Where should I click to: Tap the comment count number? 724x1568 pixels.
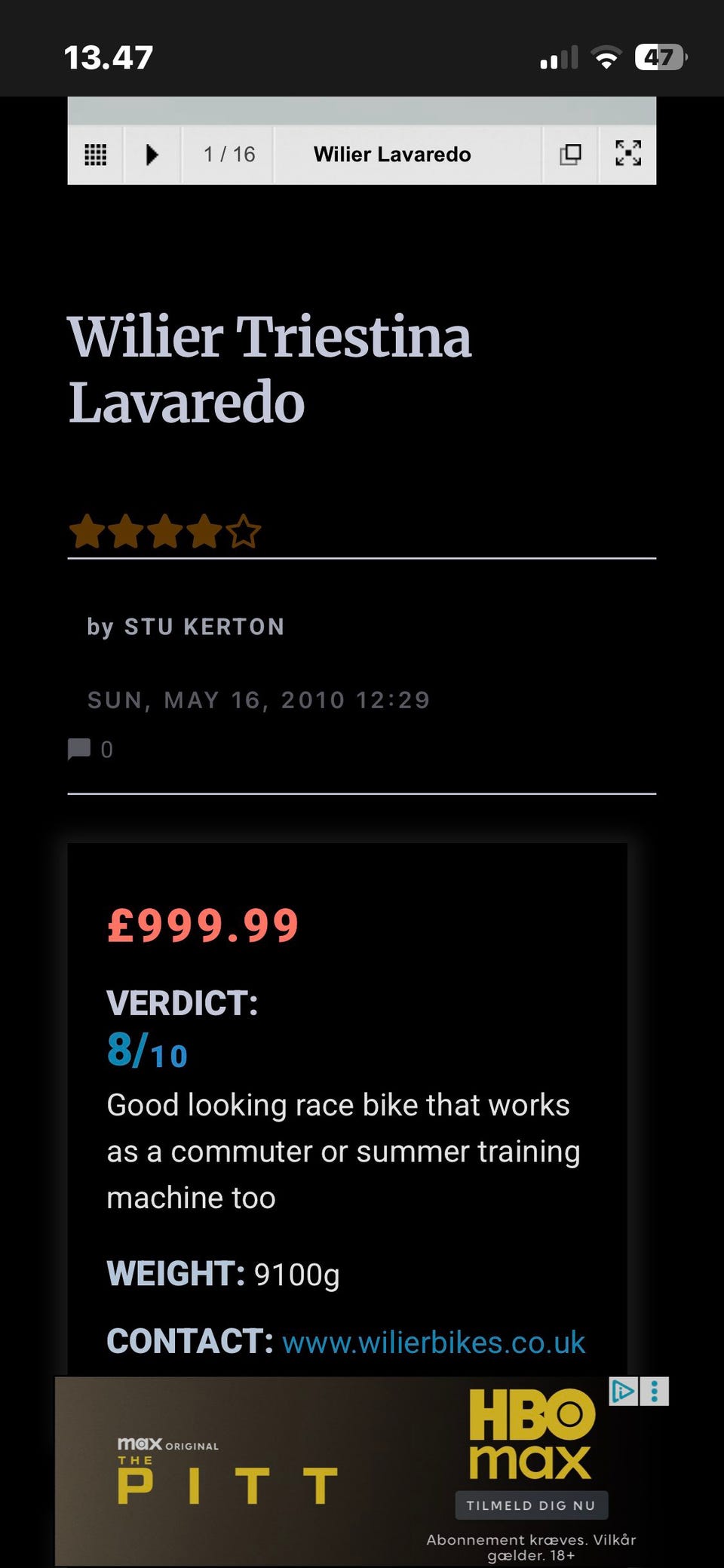106,750
